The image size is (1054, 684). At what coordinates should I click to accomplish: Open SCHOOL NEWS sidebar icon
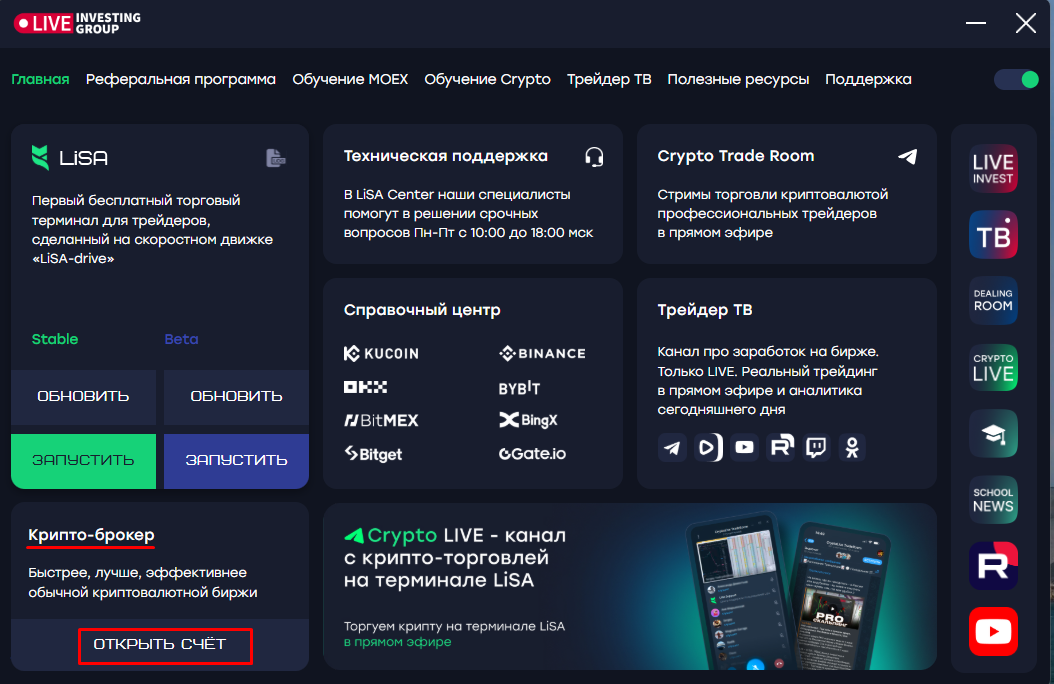(993, 500)
